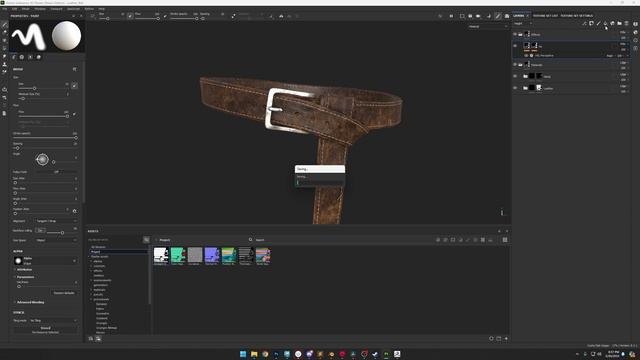Add a new fill layer

[x=605, y=24]
